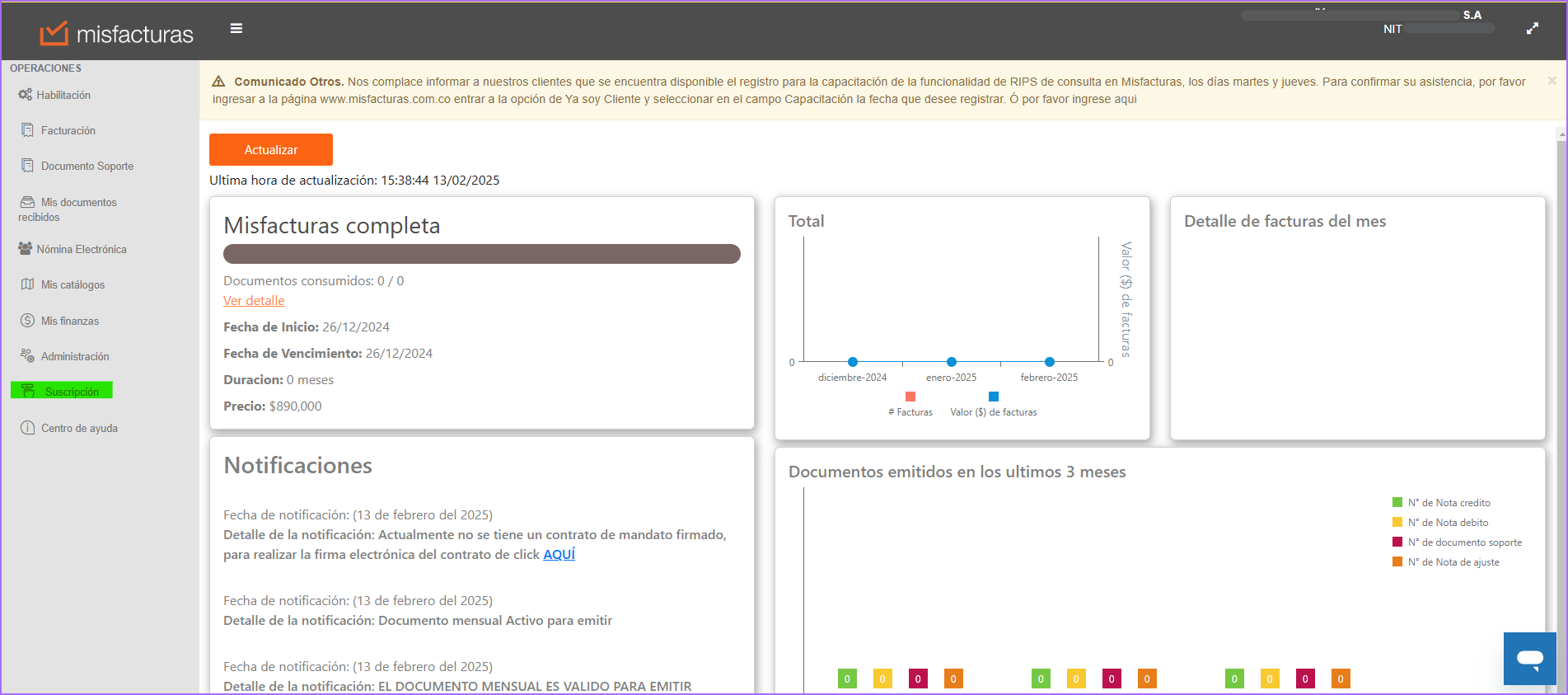The height and width of the screenshot is (695, 1568).
Task: Click the Notificaciones heading
Action: 298,465
